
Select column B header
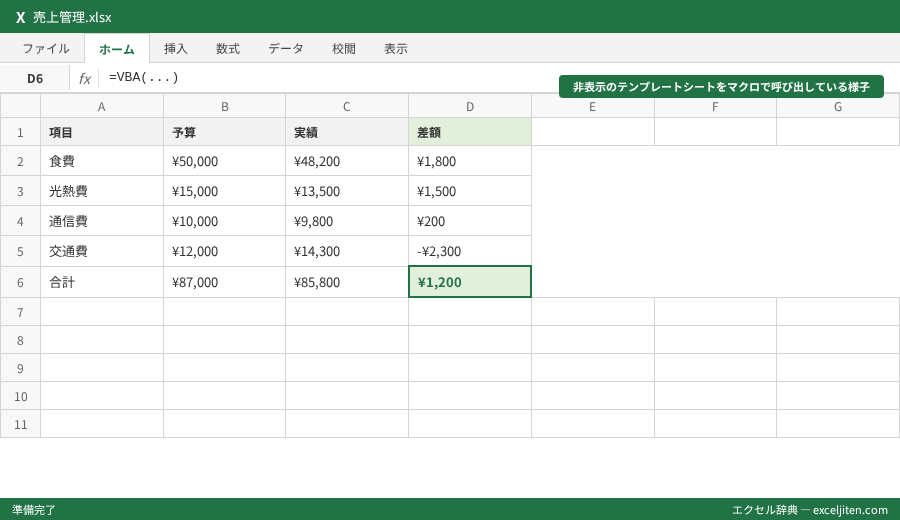pos(224,106)
